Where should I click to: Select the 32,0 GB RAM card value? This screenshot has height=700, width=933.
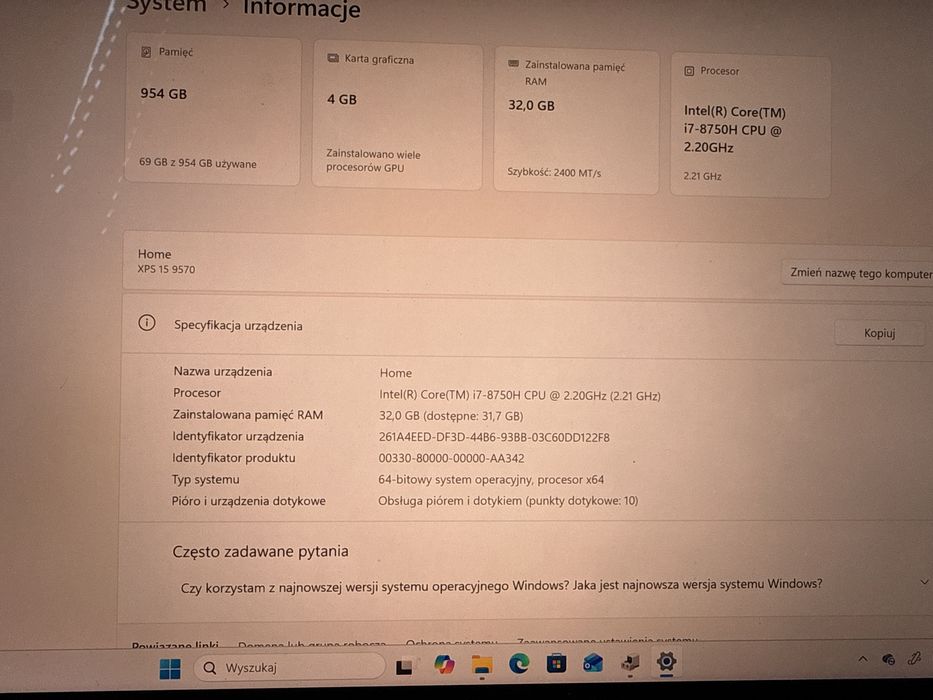click(x=531, y=105)
